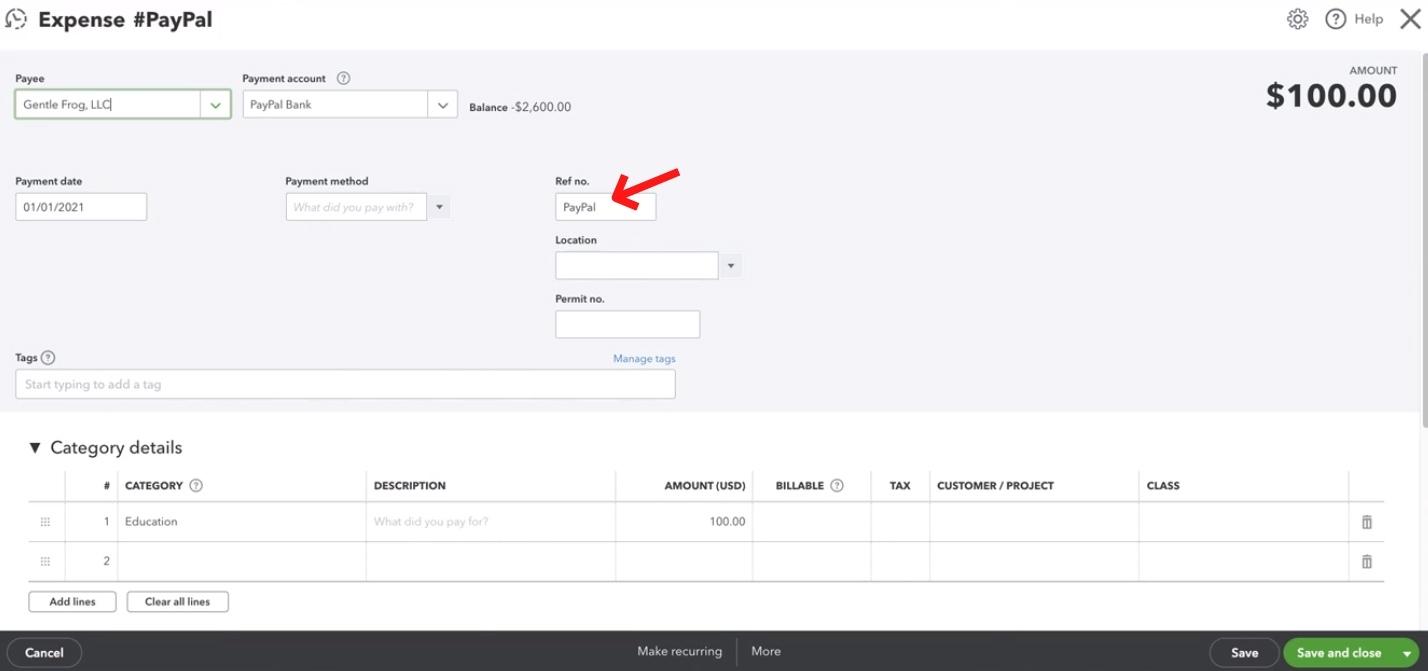The width and height of the screenshot is (1428, 671).
Task: Open the More menu in footer
Action: (x=766, y=651)
